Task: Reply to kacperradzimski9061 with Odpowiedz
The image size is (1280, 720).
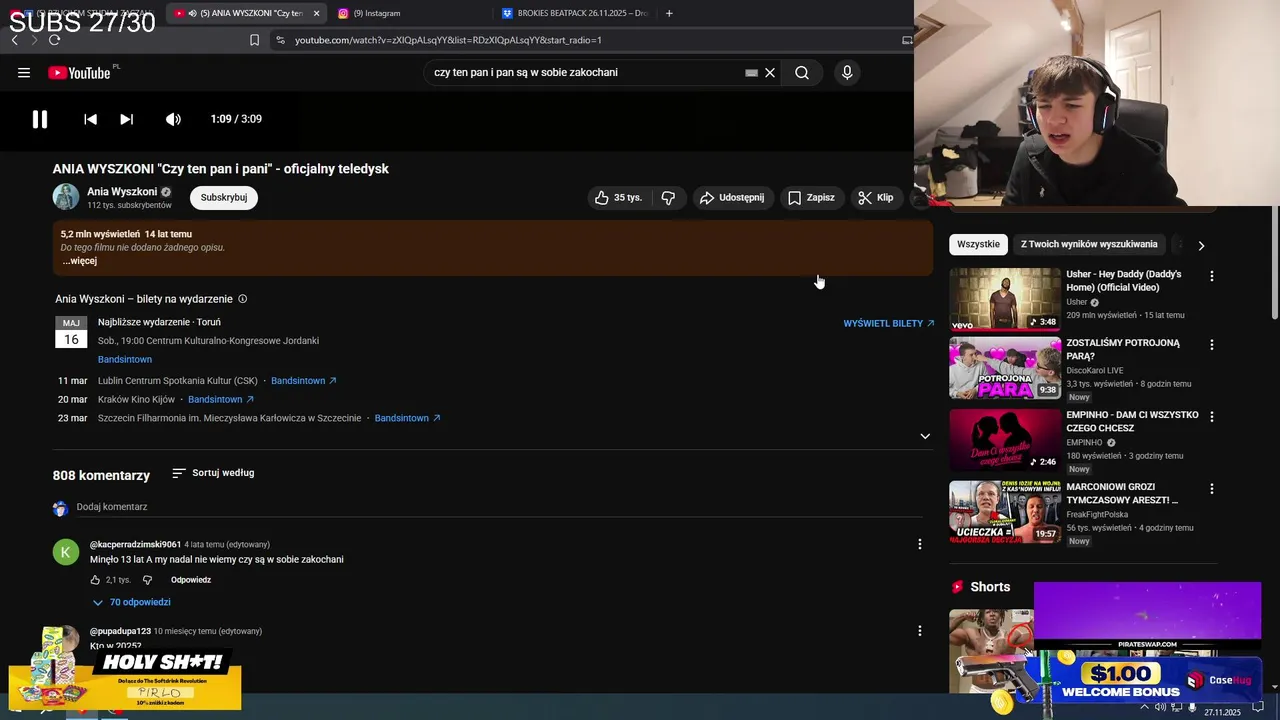Action: (191, 580)
